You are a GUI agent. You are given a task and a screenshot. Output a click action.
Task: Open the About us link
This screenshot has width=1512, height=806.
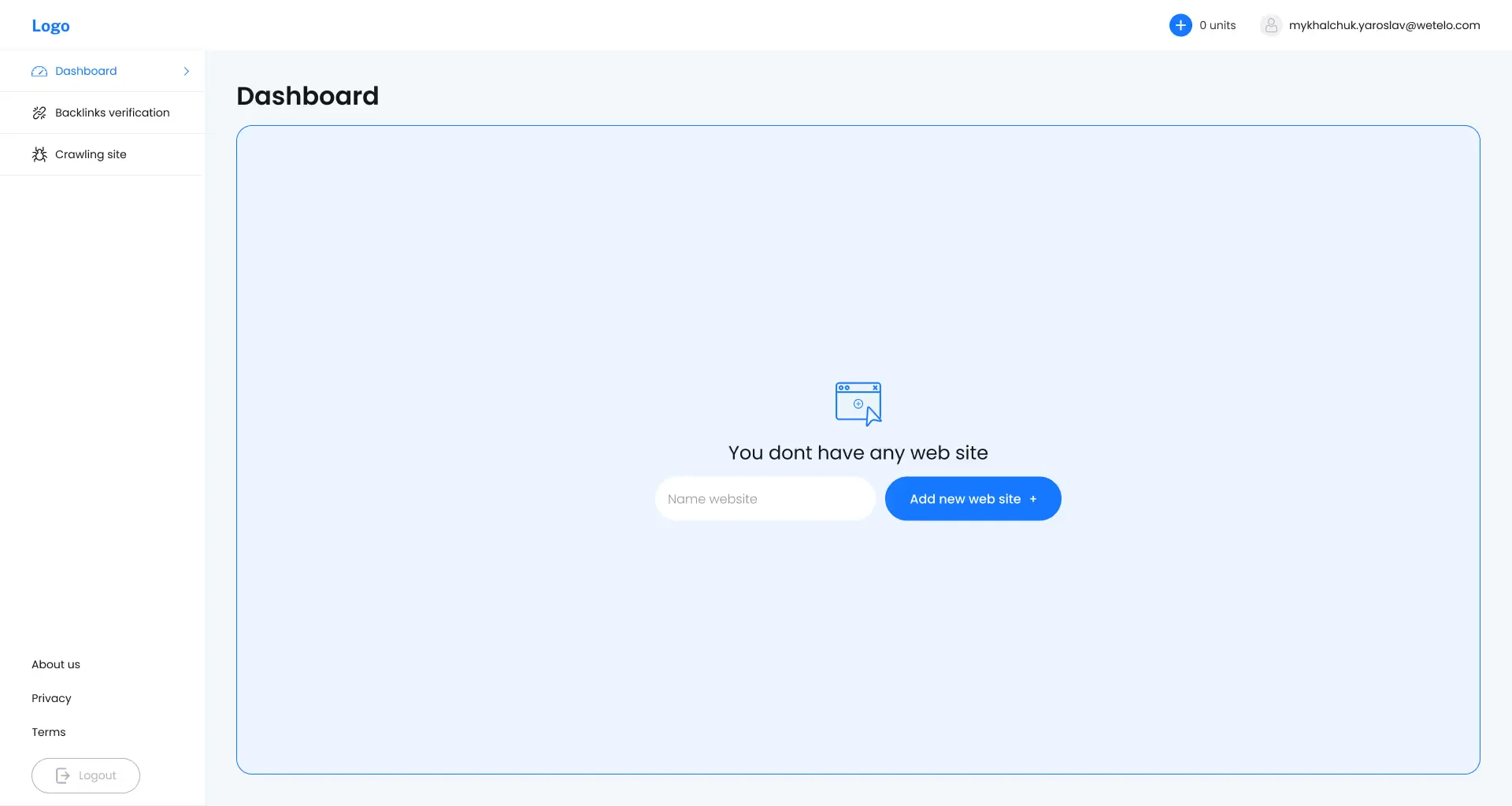(55, 664)
